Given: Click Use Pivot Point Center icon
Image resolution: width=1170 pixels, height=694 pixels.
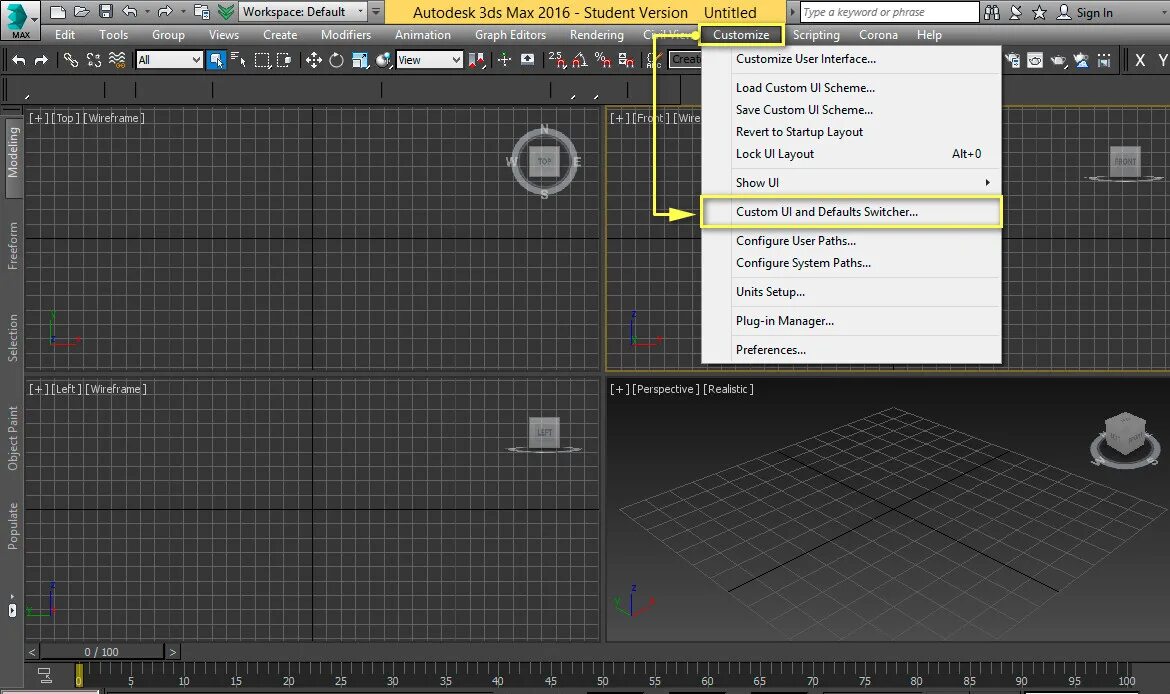Looking at the screenshot, I should point(477,60).
